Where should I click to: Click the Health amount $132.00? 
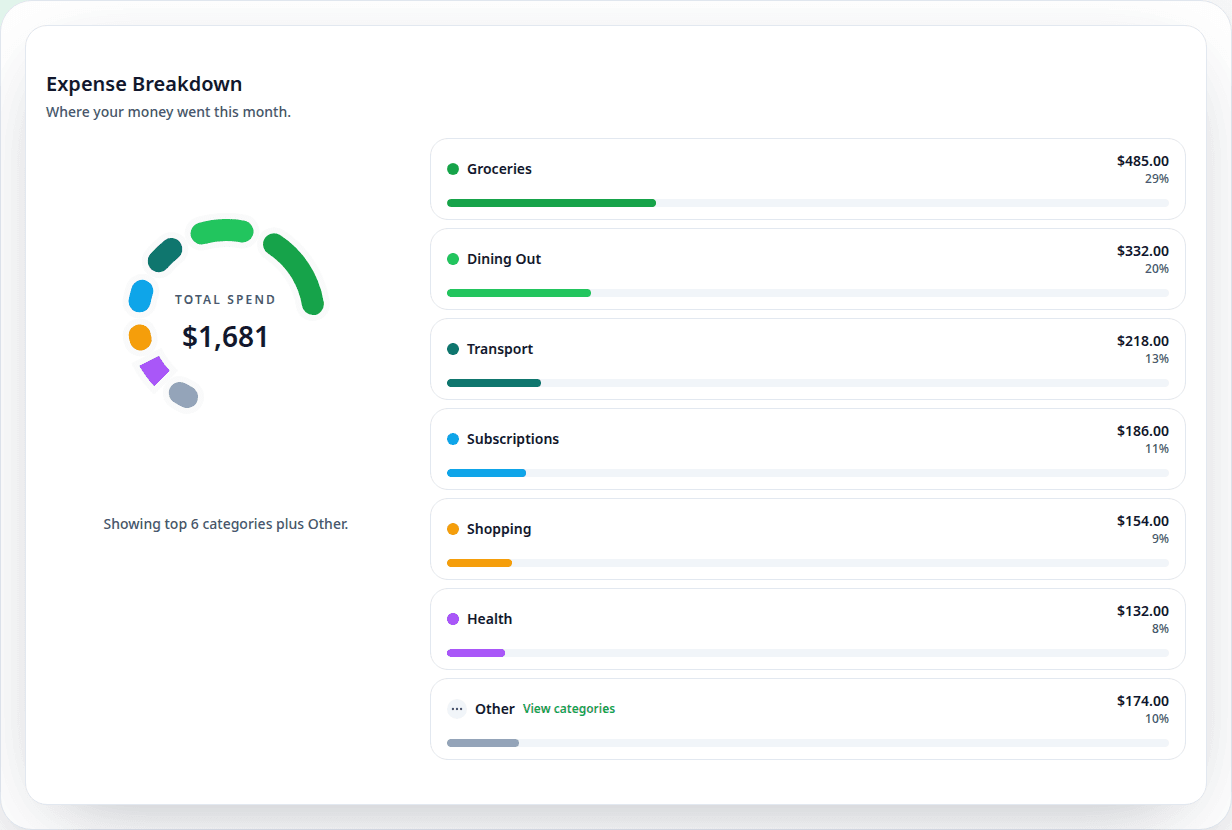[1142, 611]
